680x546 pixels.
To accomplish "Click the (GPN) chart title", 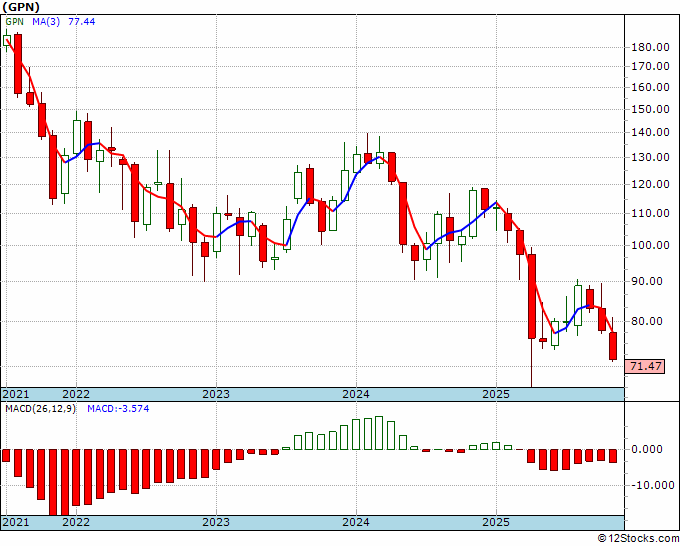I will click(21, 7).
